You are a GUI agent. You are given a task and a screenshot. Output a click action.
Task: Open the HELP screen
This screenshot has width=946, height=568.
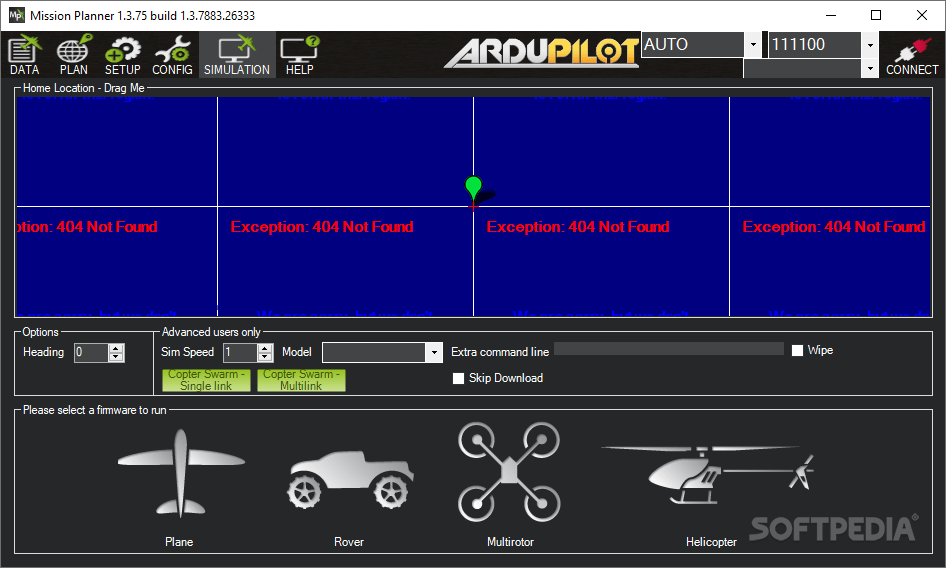(299, 55)
